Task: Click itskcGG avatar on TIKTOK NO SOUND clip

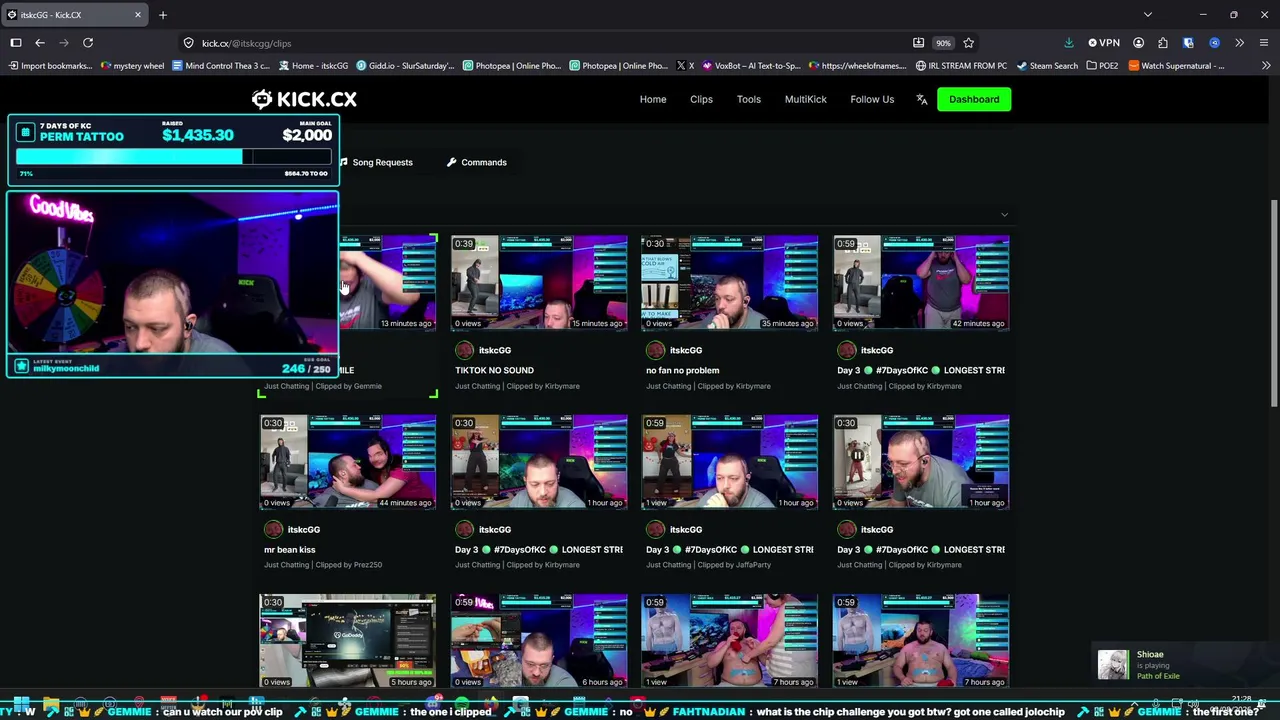Action: (x=464, y=350)
